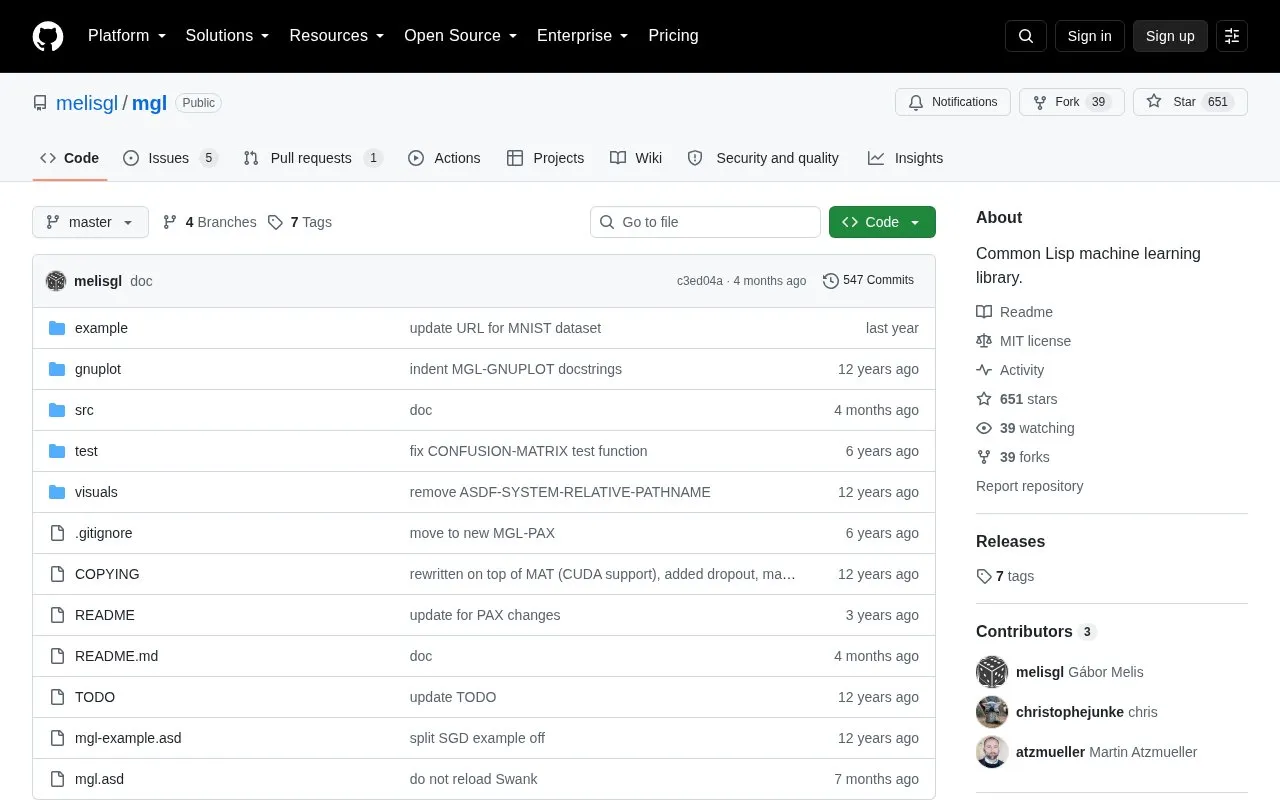Image resolution: width=1280 pixels, height=800 pixels.
Task: Click the melisgl avatar in commit row
Action: [x=56, y=281]
